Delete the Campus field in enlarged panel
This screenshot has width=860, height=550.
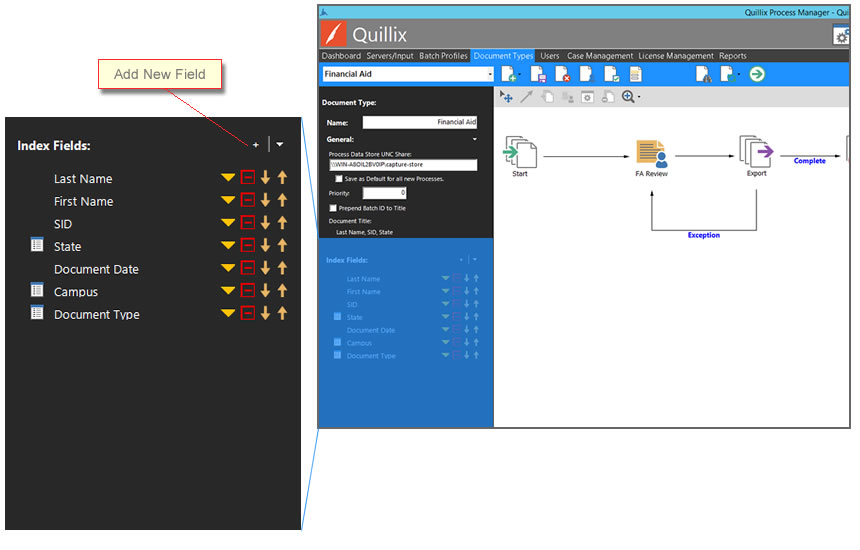point(248,290)
